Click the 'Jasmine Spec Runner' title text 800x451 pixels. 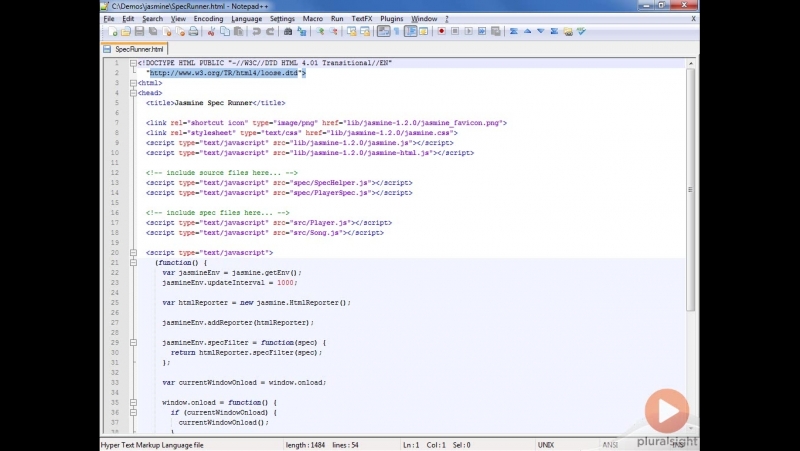(213, 103)
